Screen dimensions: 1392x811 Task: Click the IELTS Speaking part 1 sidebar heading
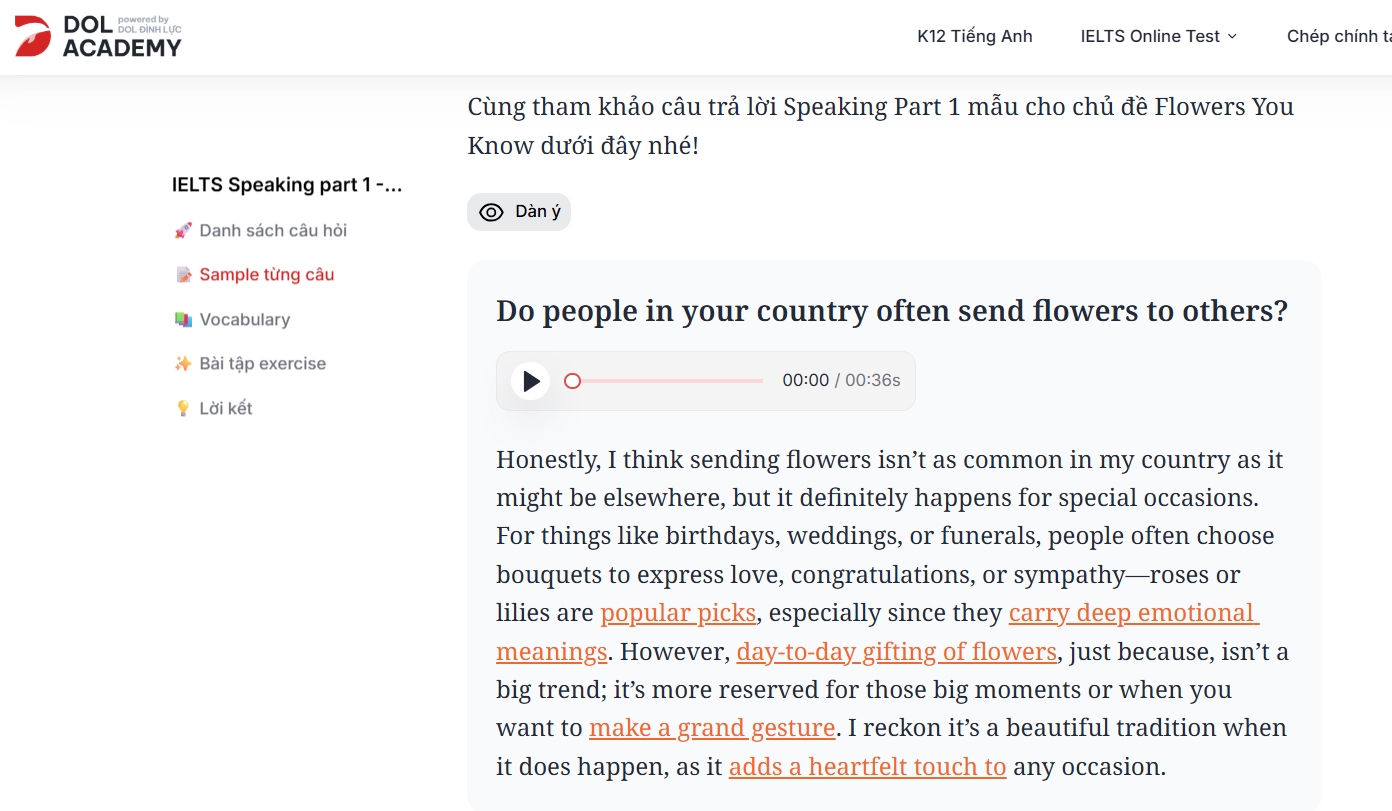click(287, 185)
